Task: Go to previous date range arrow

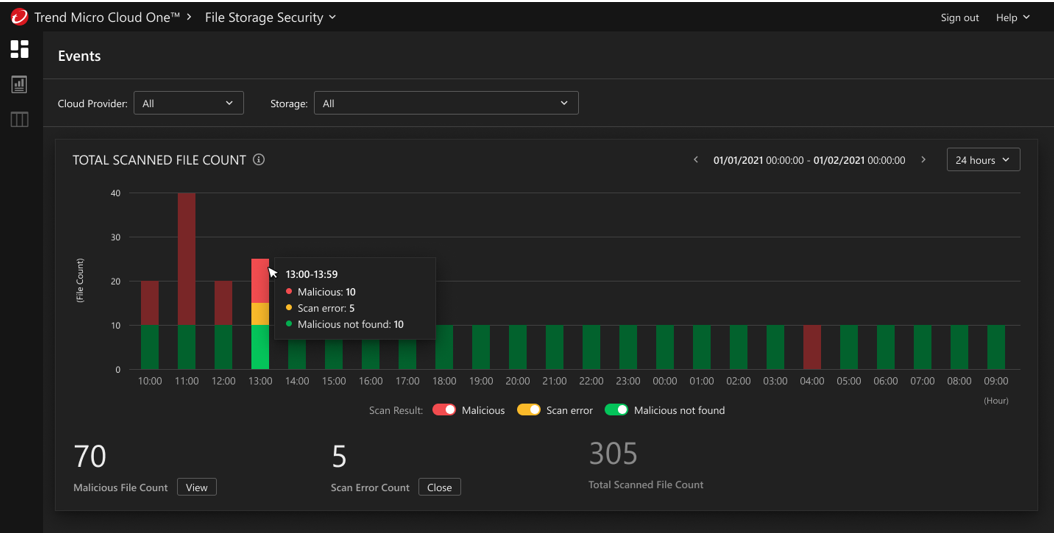Action: [x=696, y=160]
